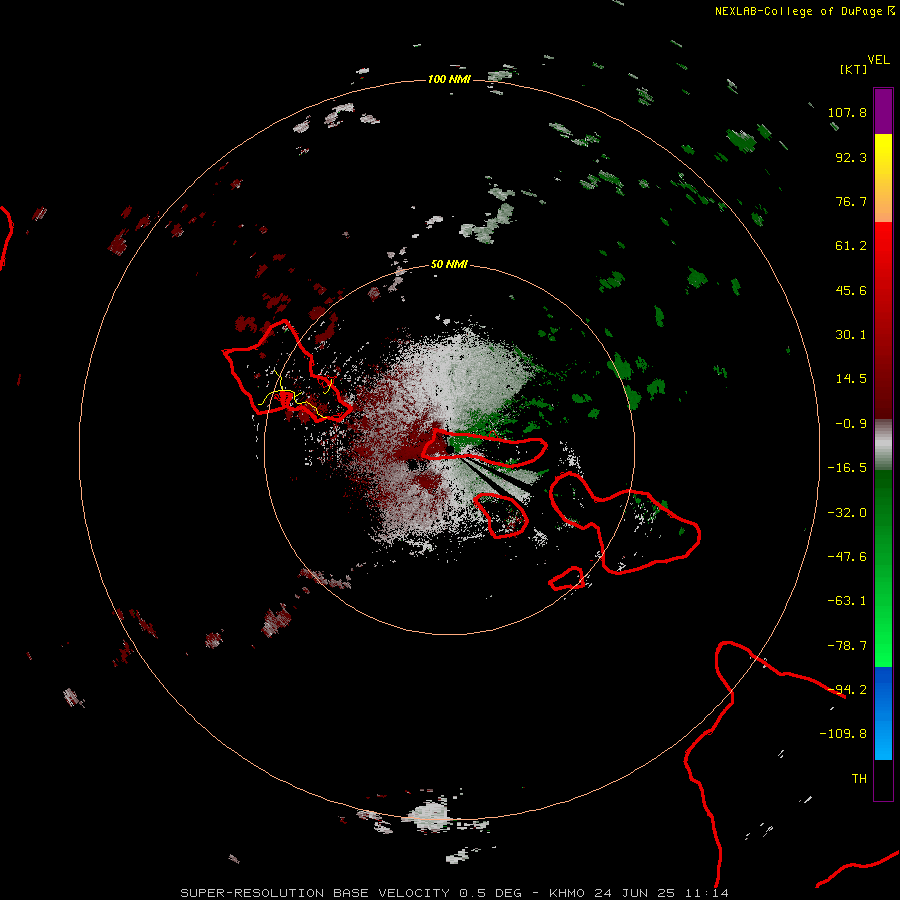This screenshot has height=900, width=900.
Task: Click the -47.6 velocity scale value
Action: [847, 557]
